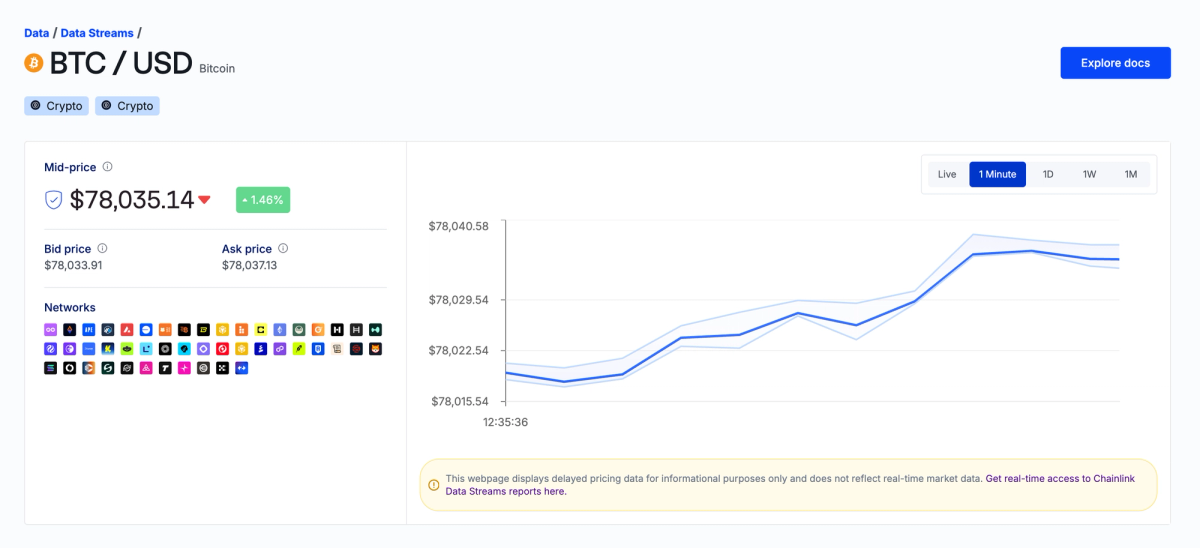The width and height of the screenshot is (1200, 548).
Task: Click the info icon next to Bid price
Action: 102,248
